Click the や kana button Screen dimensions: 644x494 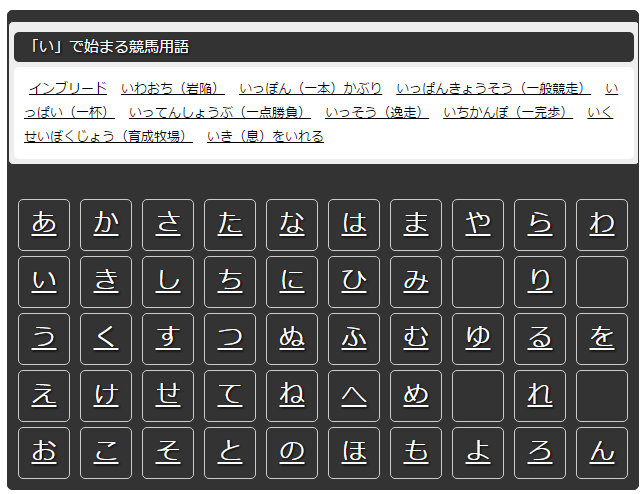[478, 225]
